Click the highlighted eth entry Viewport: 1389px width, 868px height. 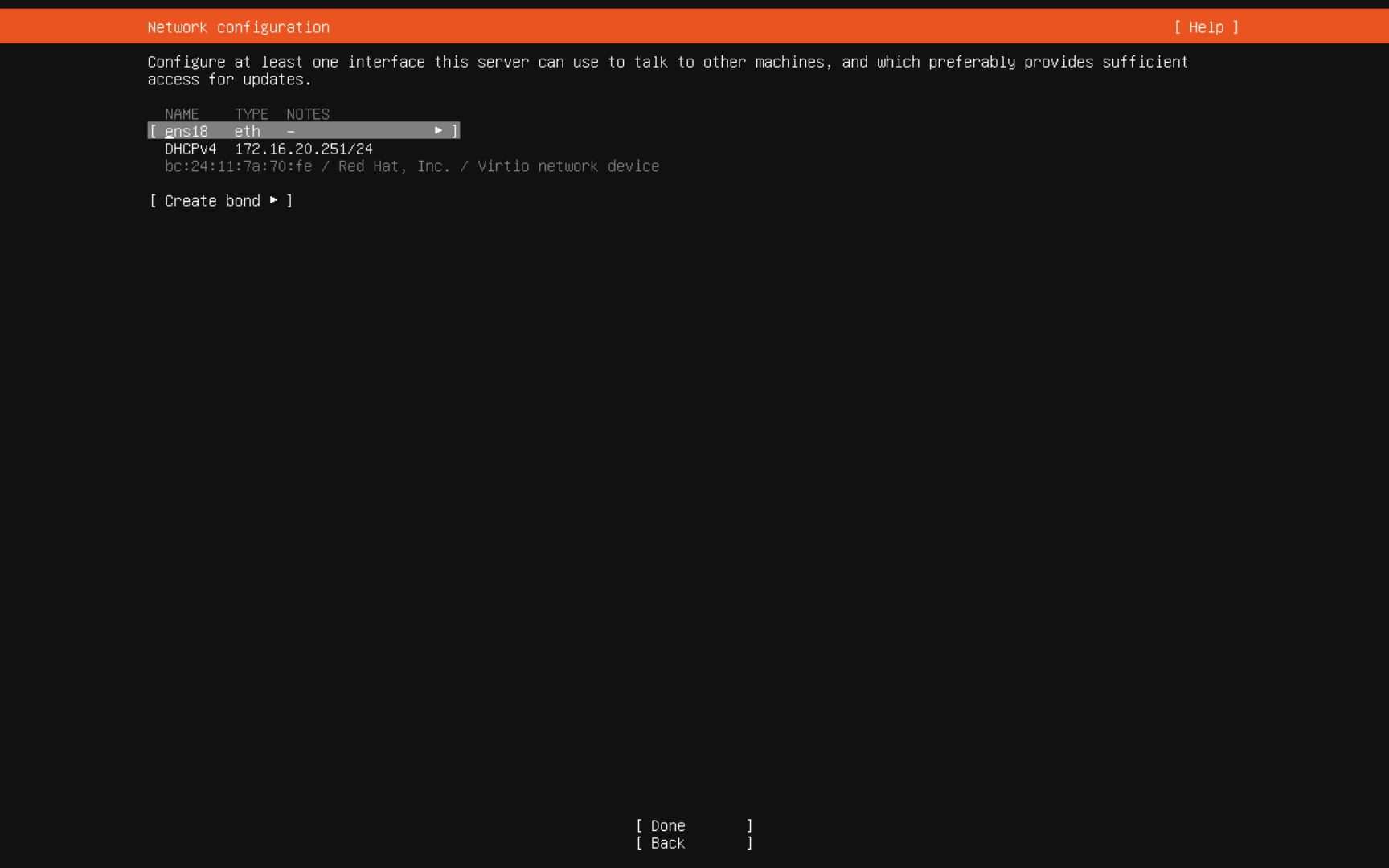pos(246,130)
